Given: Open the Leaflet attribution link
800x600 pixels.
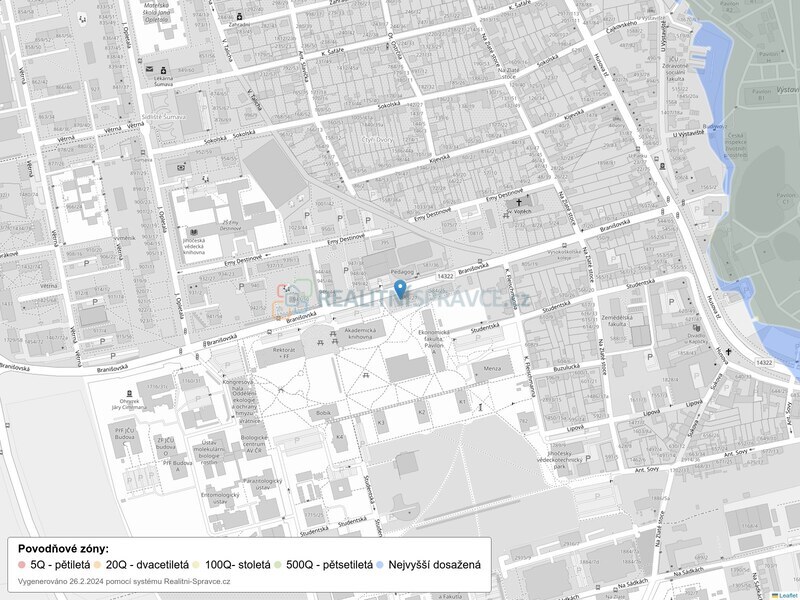Looking at the screenshot, I should pyautogui.click(x=787, y=595).
